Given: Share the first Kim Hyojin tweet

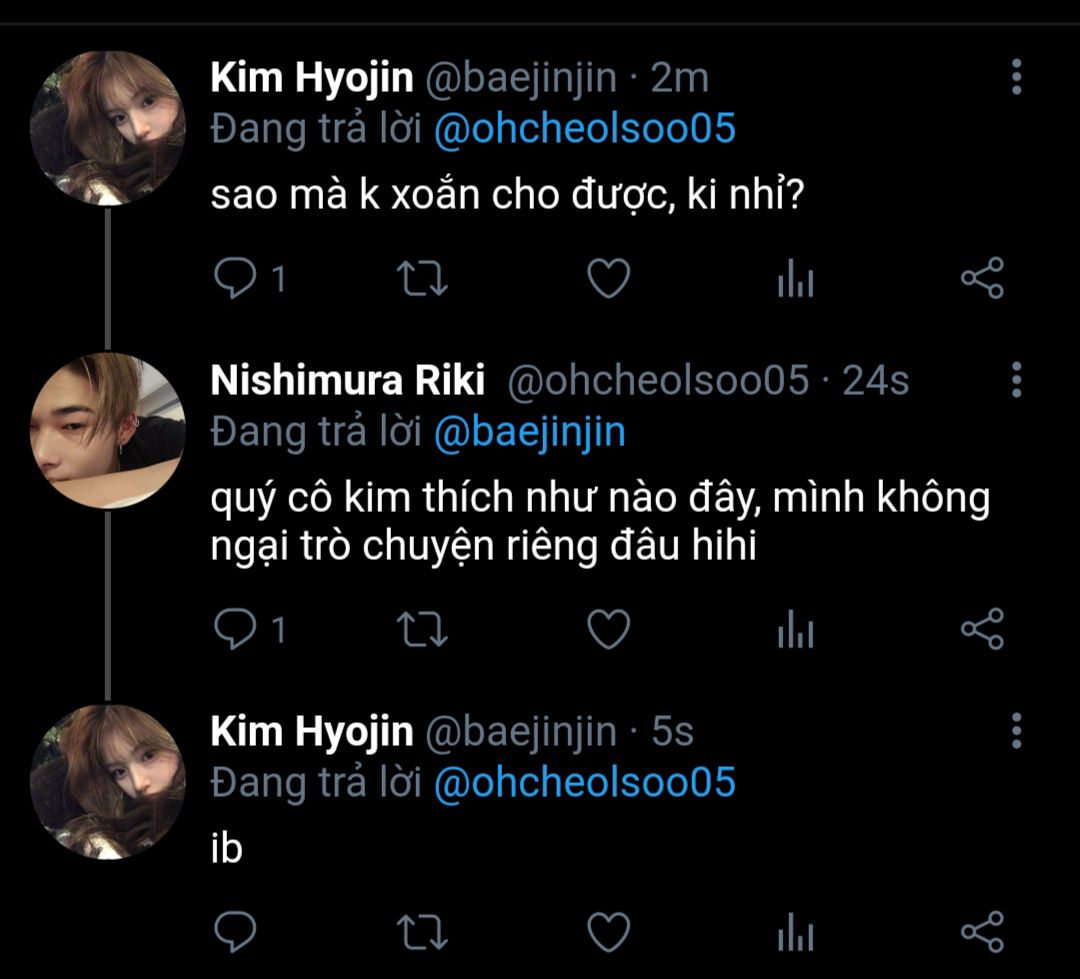Looking at the screenshot, I should [981, 279].
